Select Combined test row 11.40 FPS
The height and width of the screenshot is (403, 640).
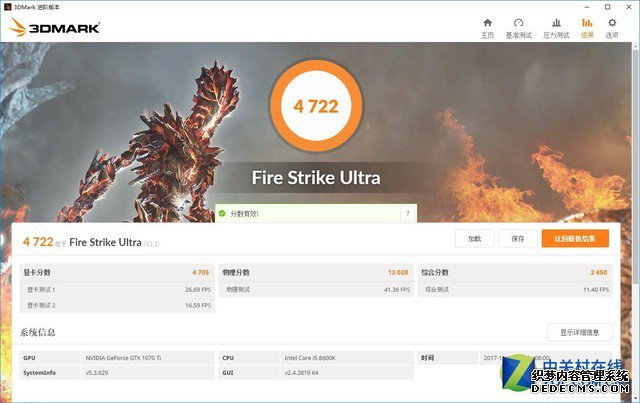point(515,289)
